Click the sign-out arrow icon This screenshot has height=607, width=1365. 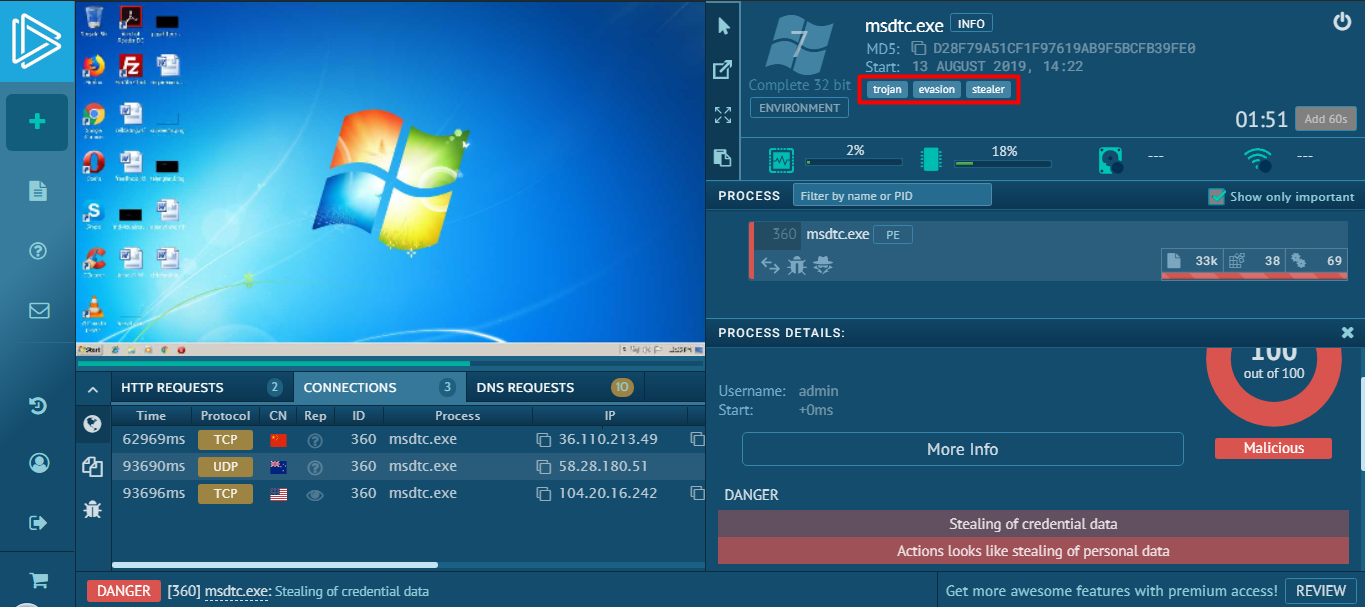click(39, 522)
